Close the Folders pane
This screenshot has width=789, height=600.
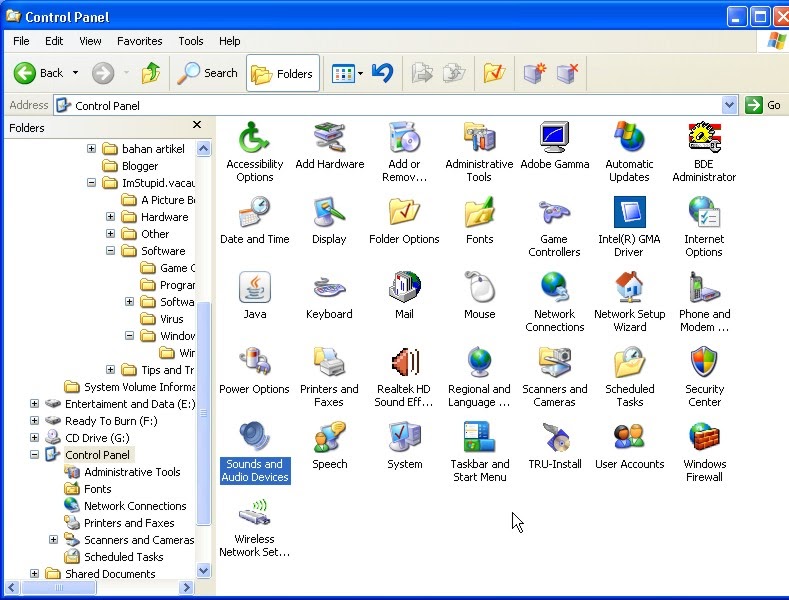click(x=197, y=124)
